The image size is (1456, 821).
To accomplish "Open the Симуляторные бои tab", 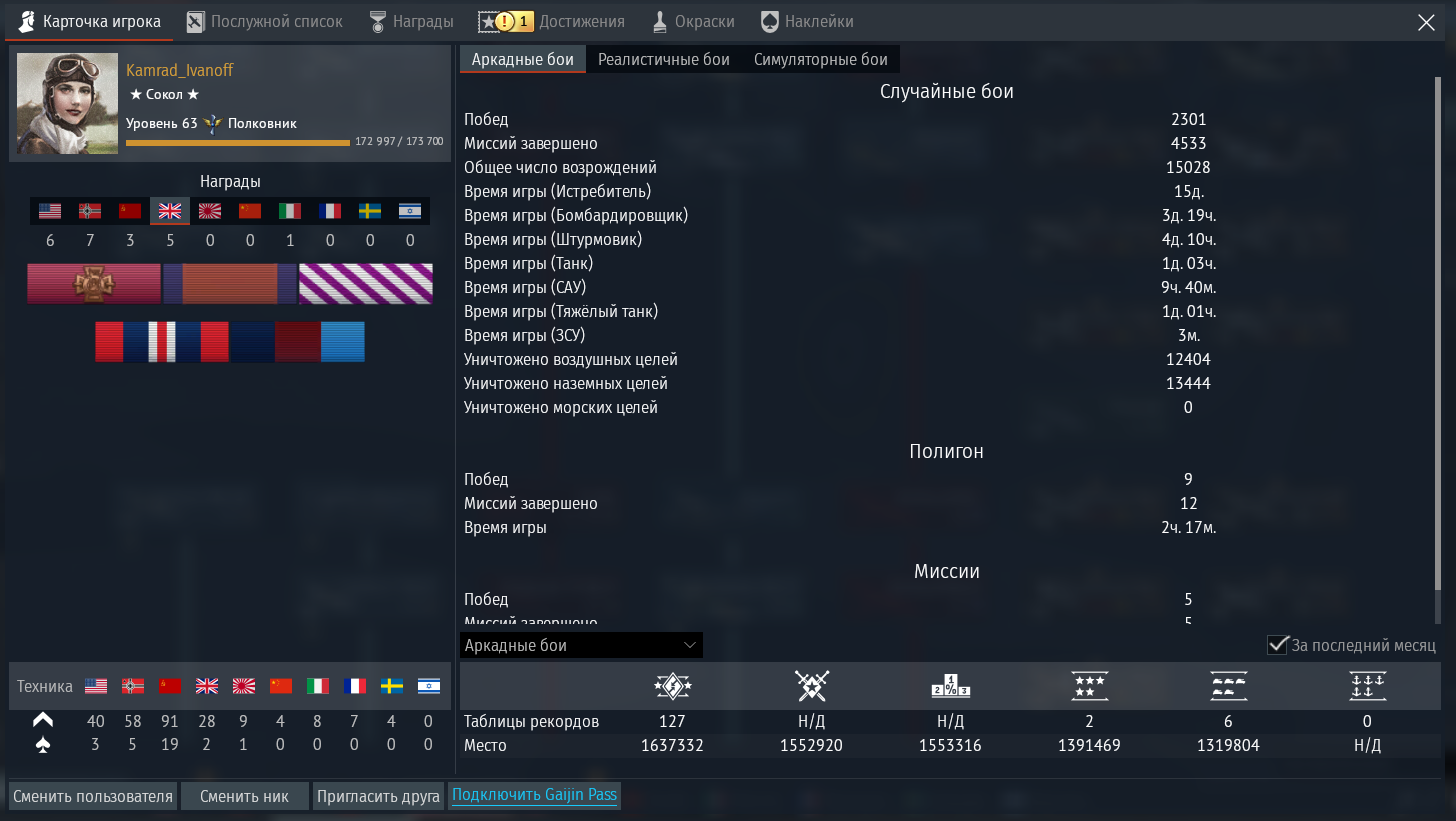I will (x=820, y=59).
